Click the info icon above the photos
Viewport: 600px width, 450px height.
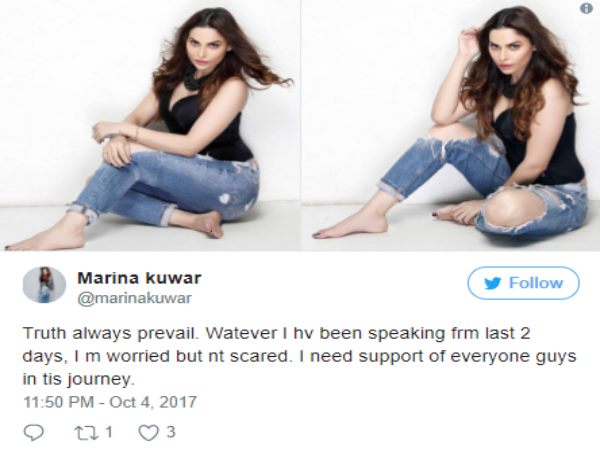[586, 8]
